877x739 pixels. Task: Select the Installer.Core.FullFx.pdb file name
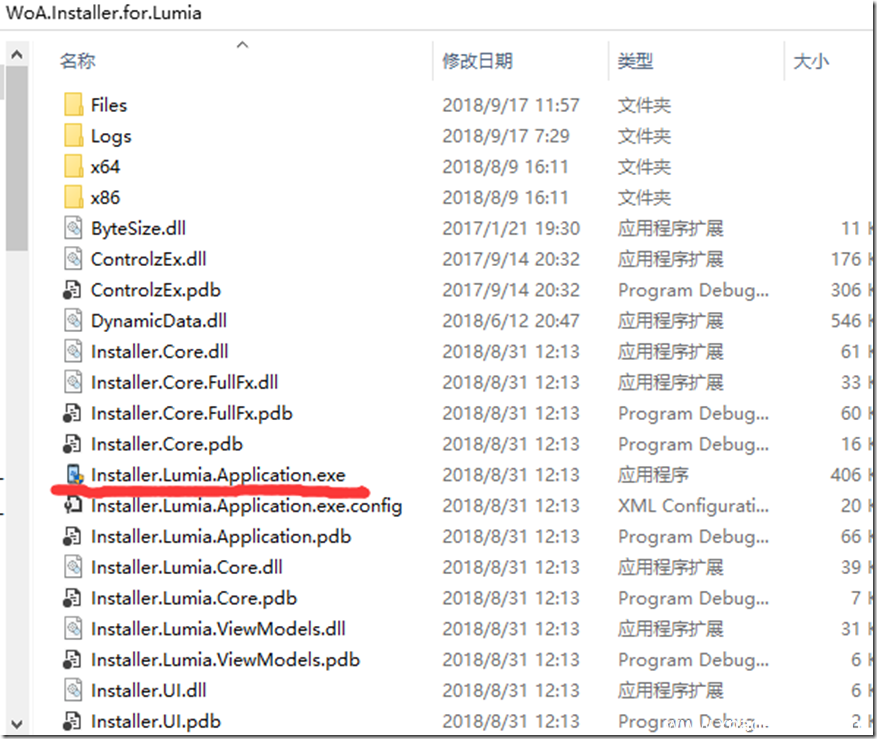tap(192, 413)
